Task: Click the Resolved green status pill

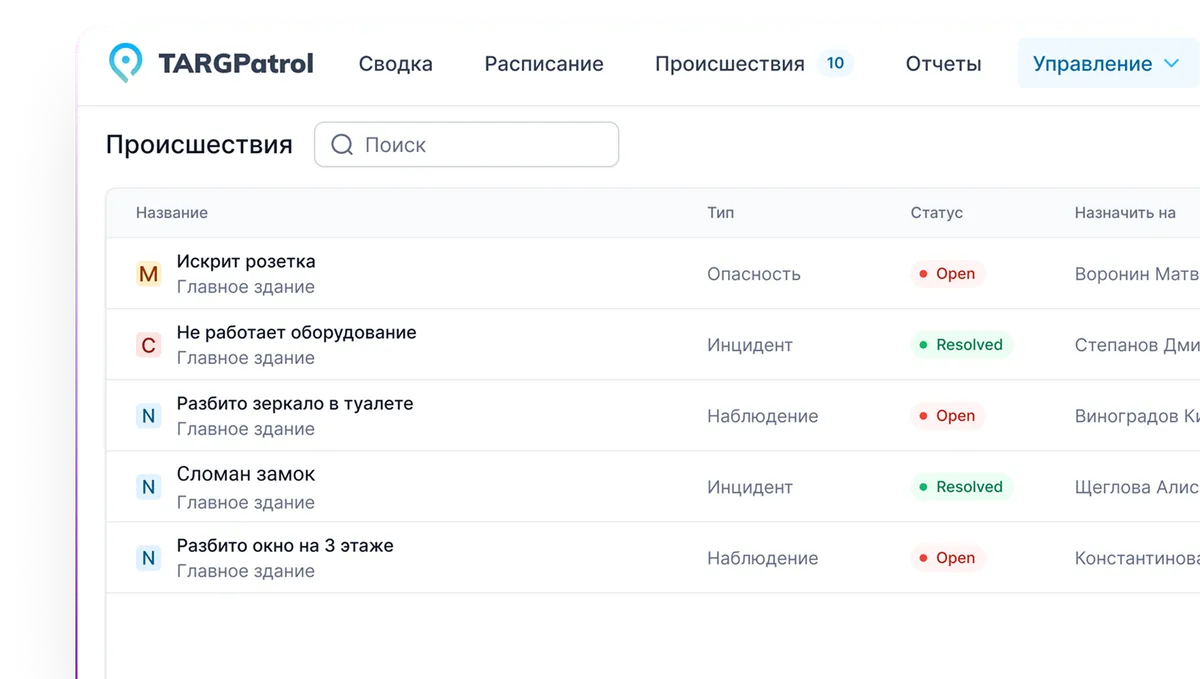Action: (961, 344)
